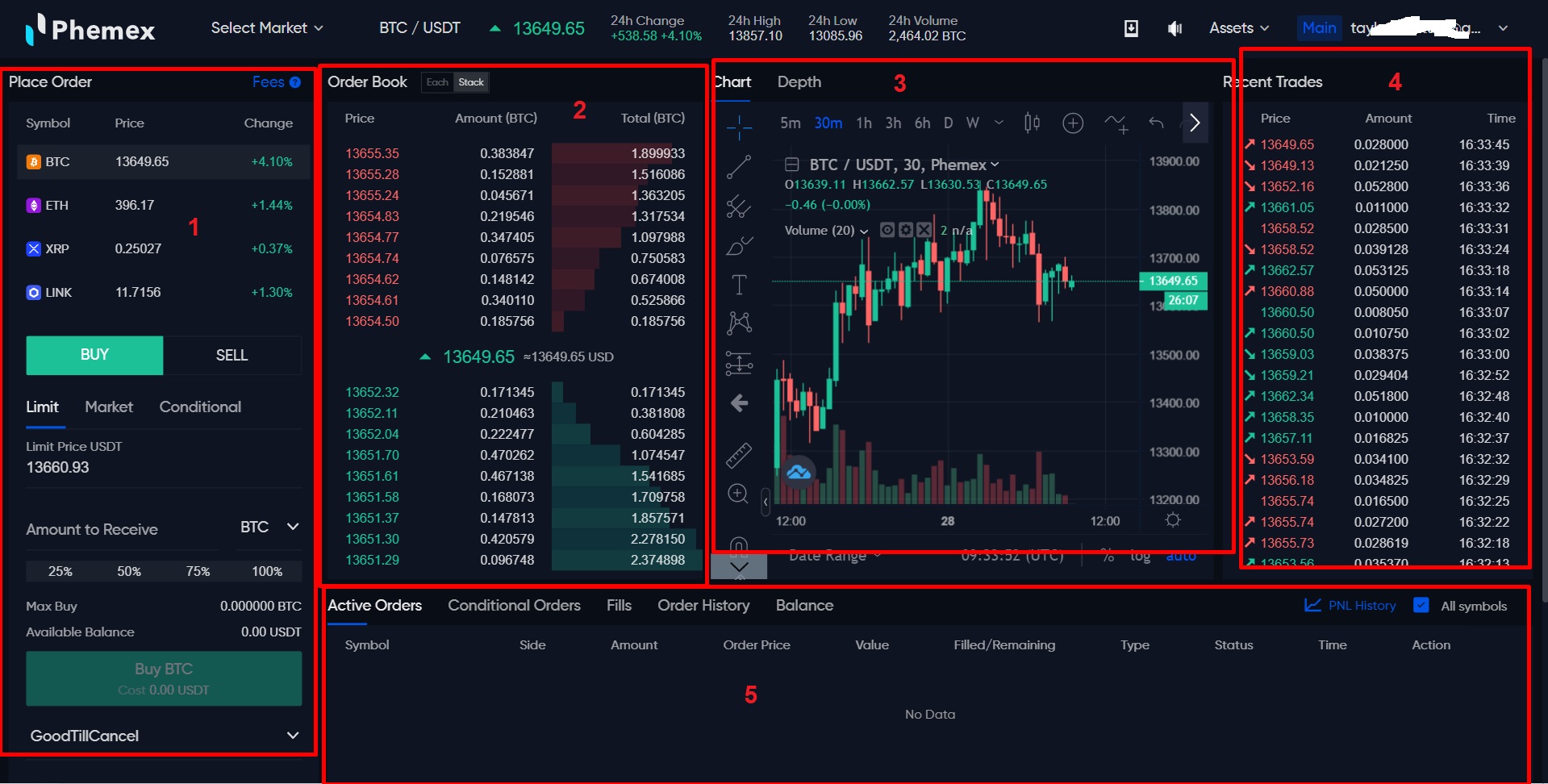Screen dimensions: 1548x784
Task: Hide Volume indicator with the eye icon
Action: coord(887,230)
